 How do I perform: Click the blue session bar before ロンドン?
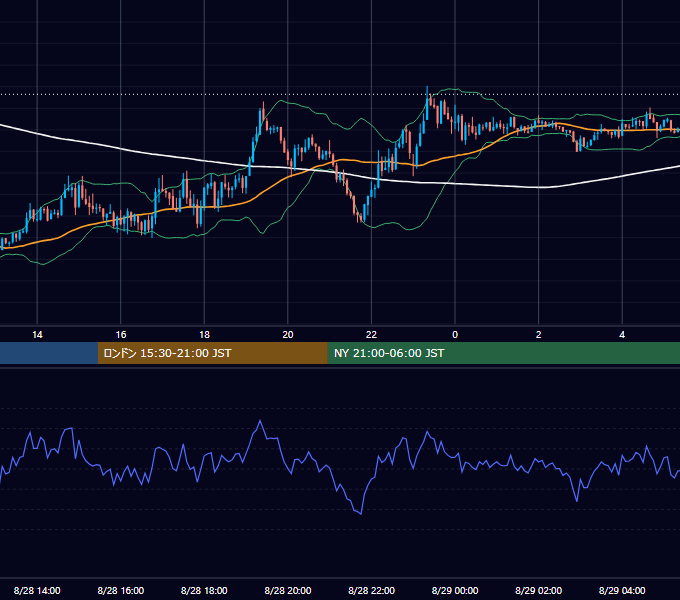(49, 353)
